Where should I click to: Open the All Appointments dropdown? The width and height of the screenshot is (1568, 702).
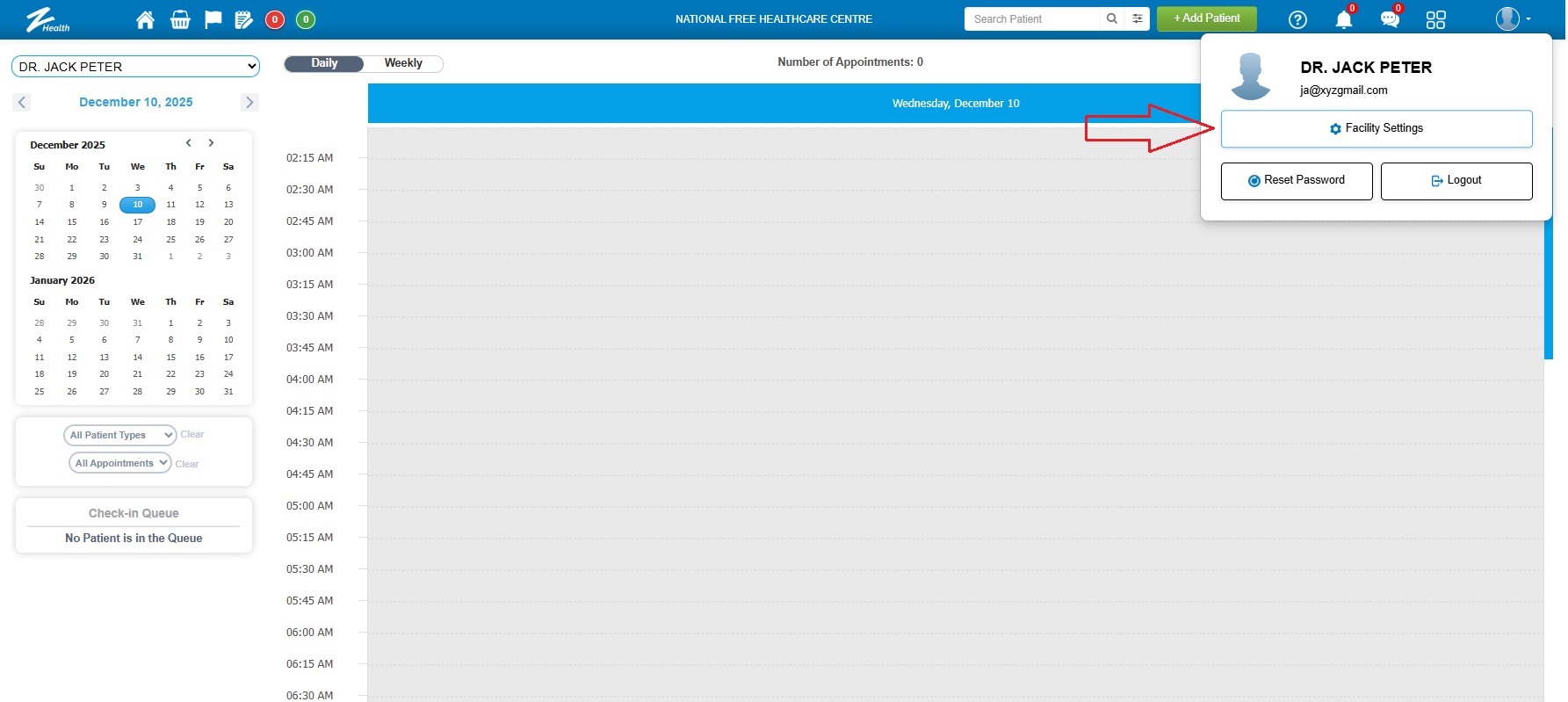pos(120,463)
